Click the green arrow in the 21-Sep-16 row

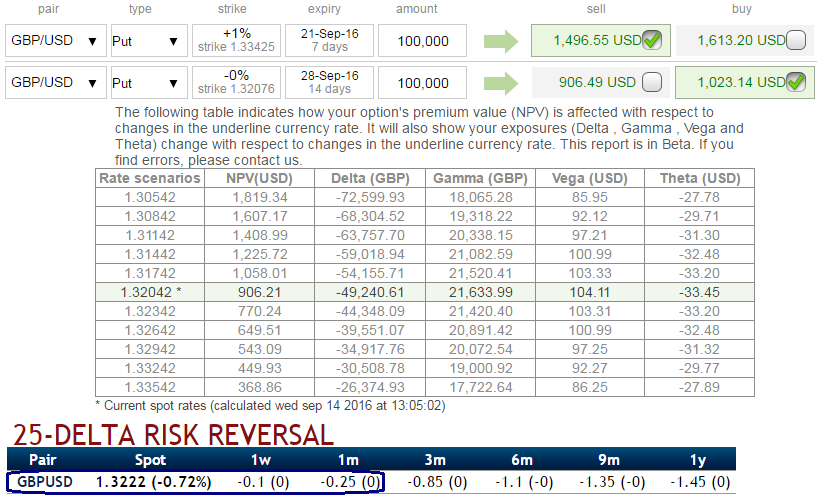(501, 41)
